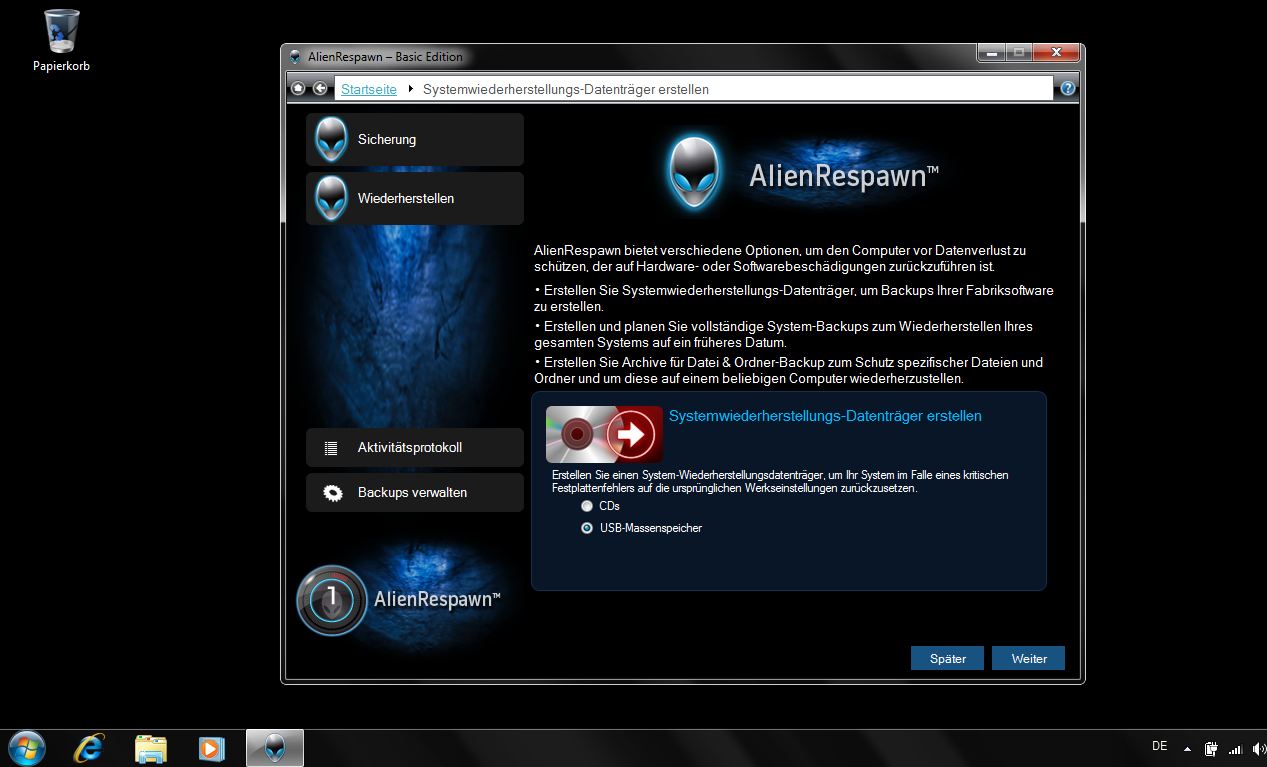Open Internet Explorer from the taskbar

[90, 748]
